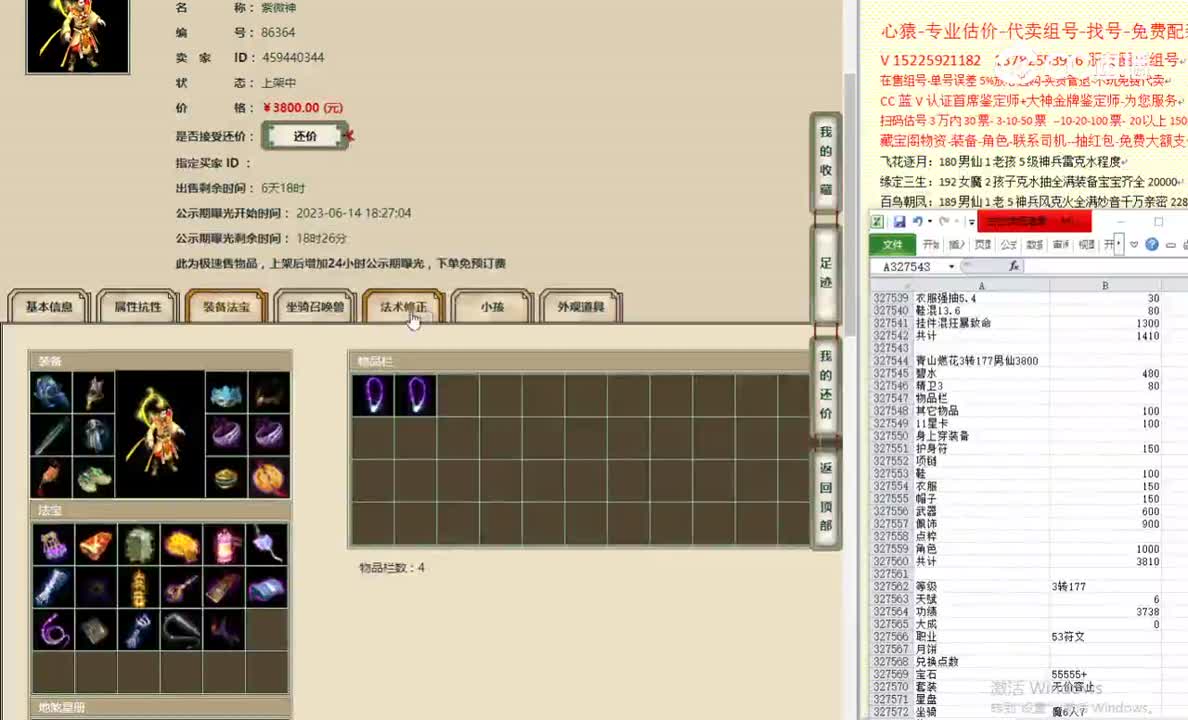Select the blue mask equipment icon
Viewport: 1188px width, 720px height.
226,392
